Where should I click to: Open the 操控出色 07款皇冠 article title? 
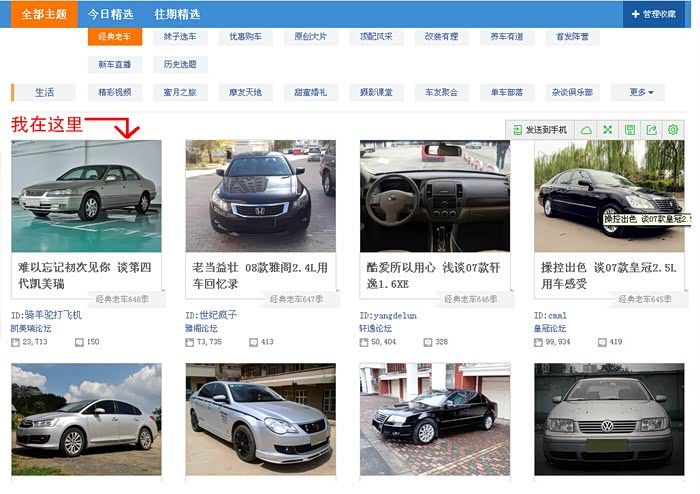(608, 275)
